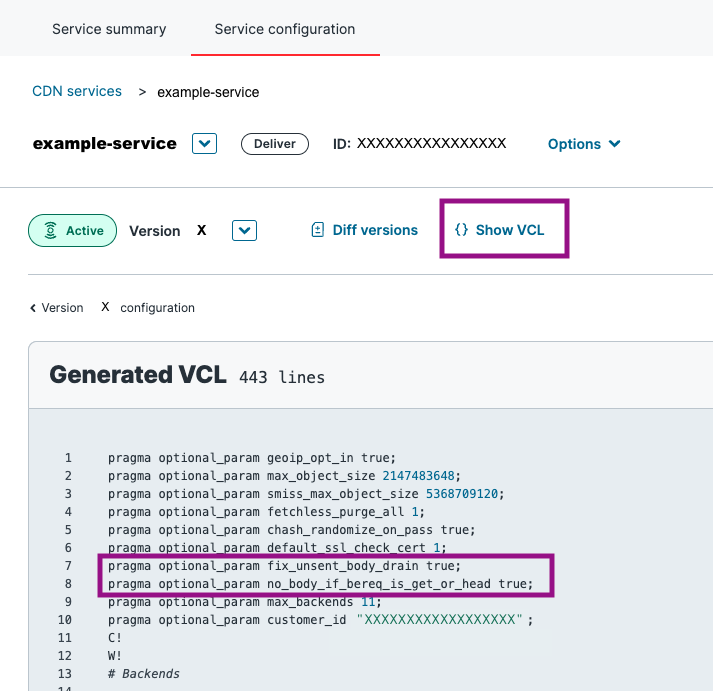Expand the Version selector dropdown
The image size is (713, 691).
(x=244, y=231)
